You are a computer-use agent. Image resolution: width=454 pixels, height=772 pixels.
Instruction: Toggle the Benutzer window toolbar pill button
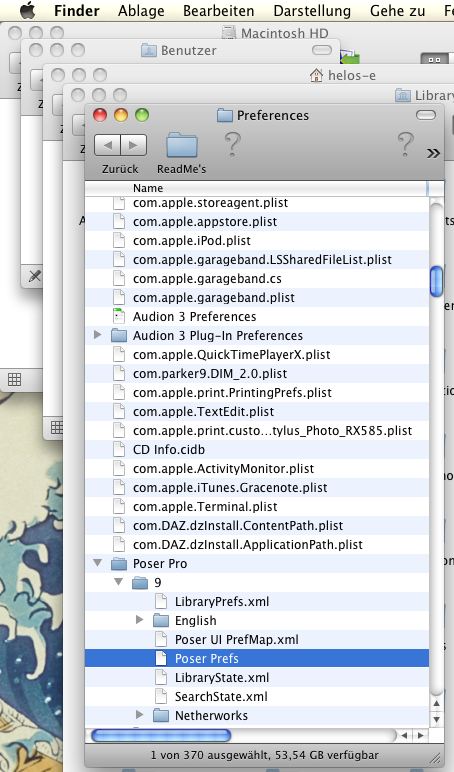point(322,50)
